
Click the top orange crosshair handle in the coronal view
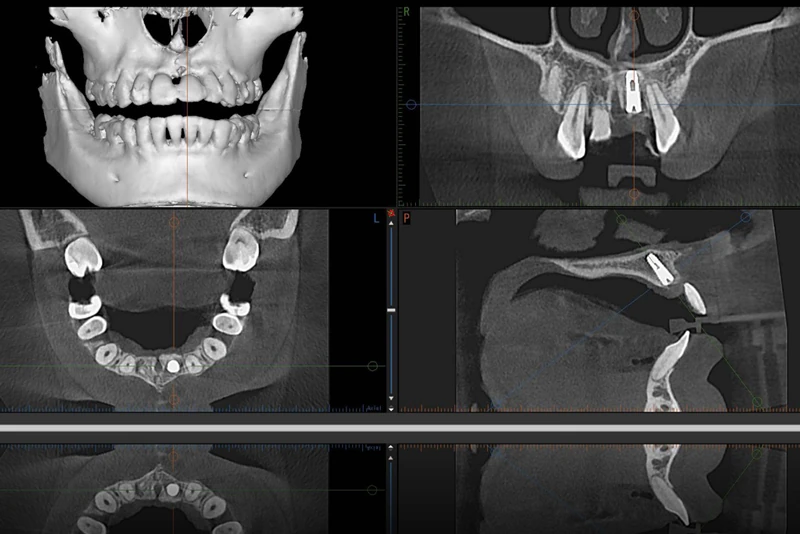click(634, 15)
